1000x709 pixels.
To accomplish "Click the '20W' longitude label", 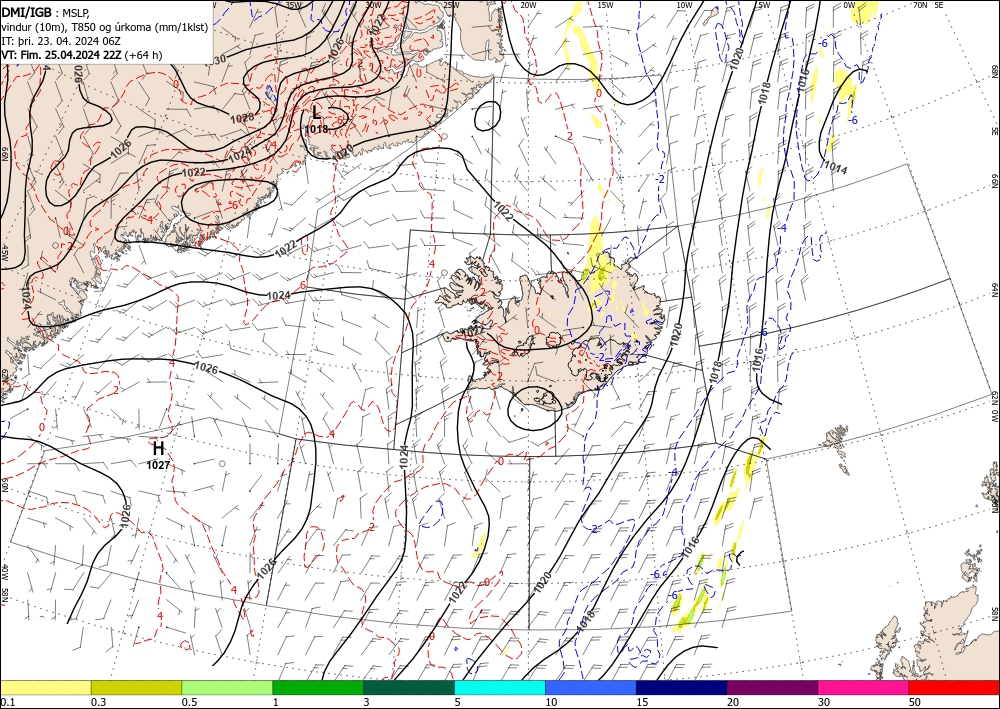I will pyautogui.click(x=527, y=5).
